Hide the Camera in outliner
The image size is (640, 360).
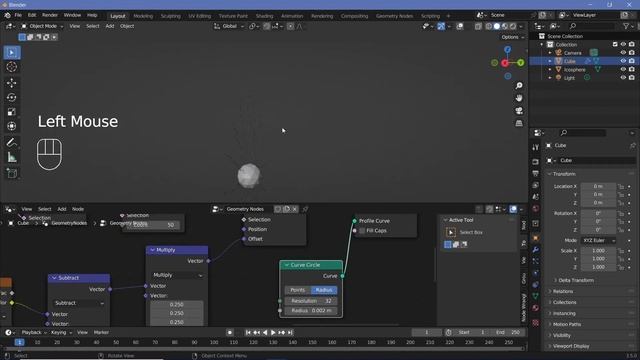tap(623, 53)
